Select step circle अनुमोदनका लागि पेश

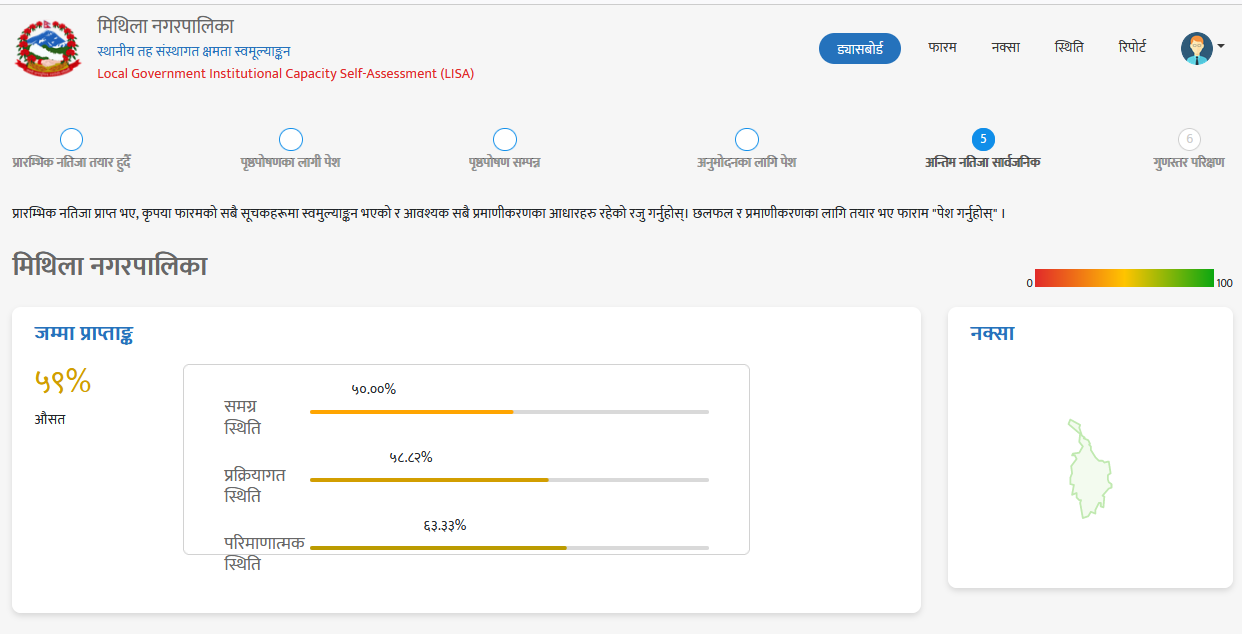[747, 140]
